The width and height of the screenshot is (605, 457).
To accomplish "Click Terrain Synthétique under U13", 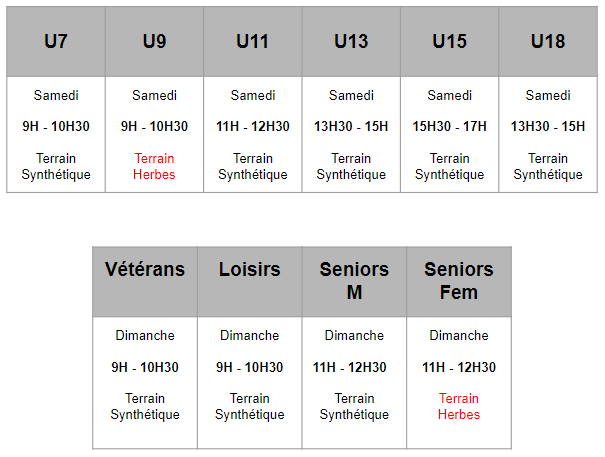I will [x=351, y=166].
